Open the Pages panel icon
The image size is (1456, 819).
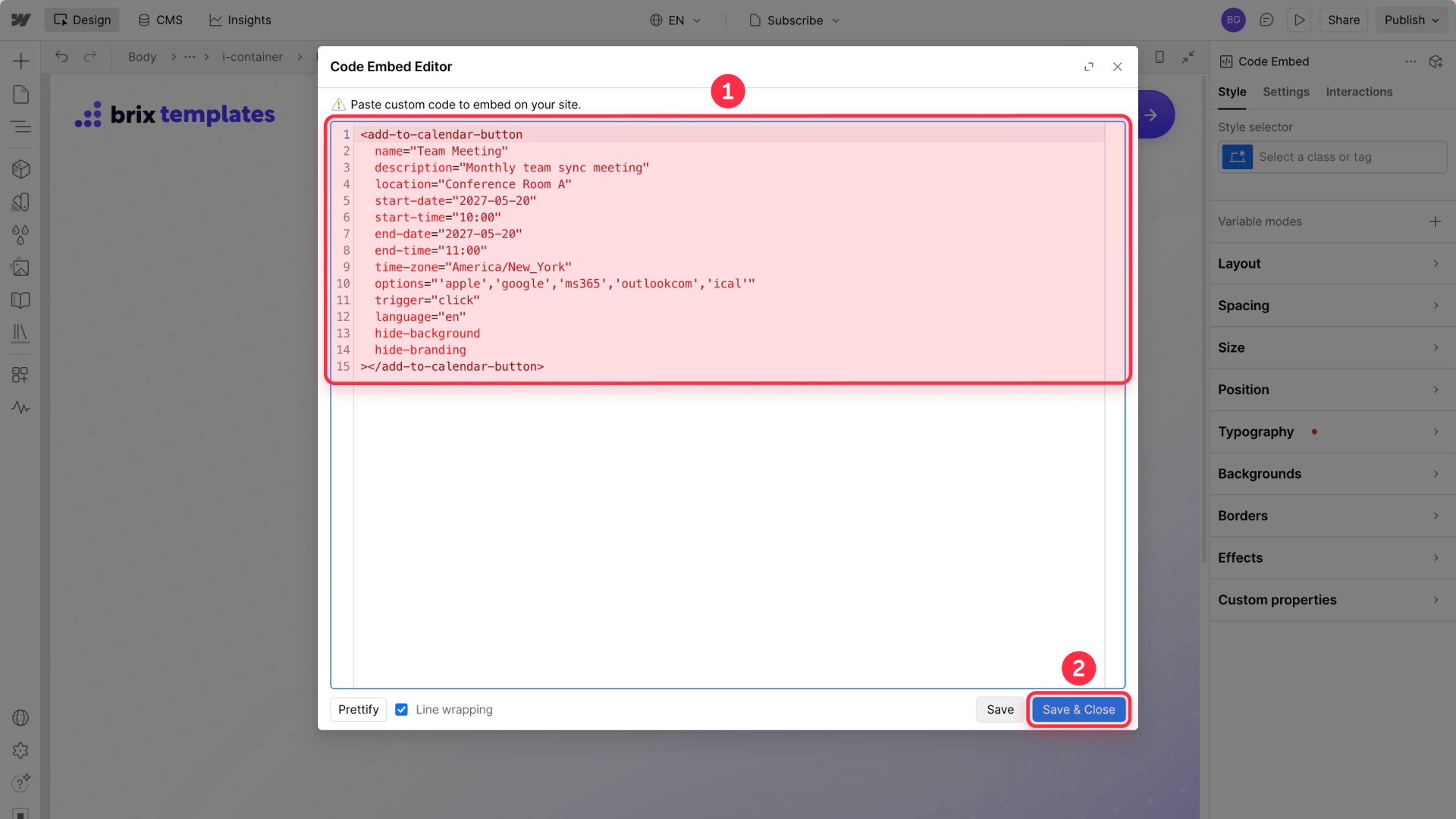click(20, 94)
